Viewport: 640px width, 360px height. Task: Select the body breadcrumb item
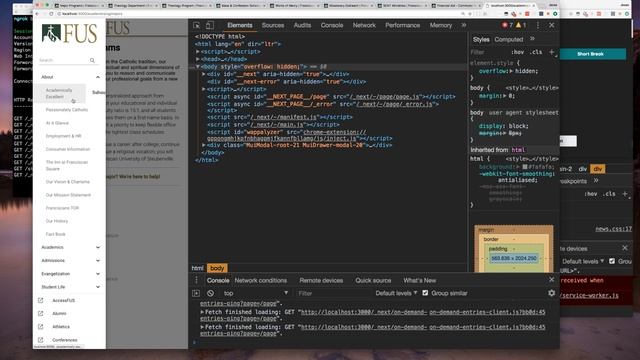[217, 268]
